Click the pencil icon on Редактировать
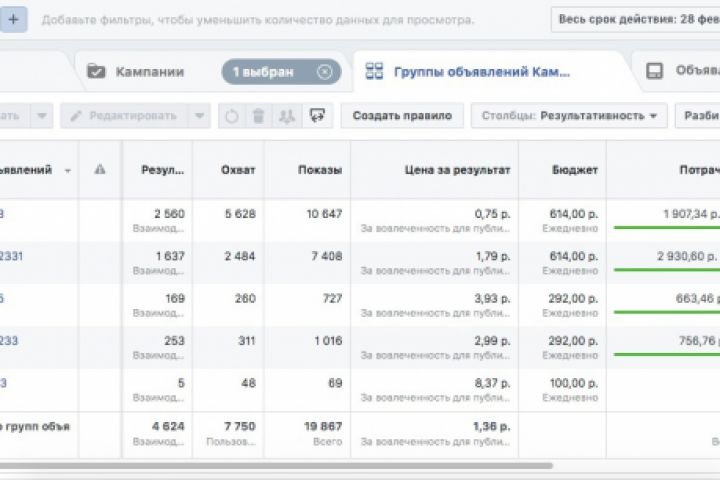Viewport: 720px width, 480px height. click(76, 116)
